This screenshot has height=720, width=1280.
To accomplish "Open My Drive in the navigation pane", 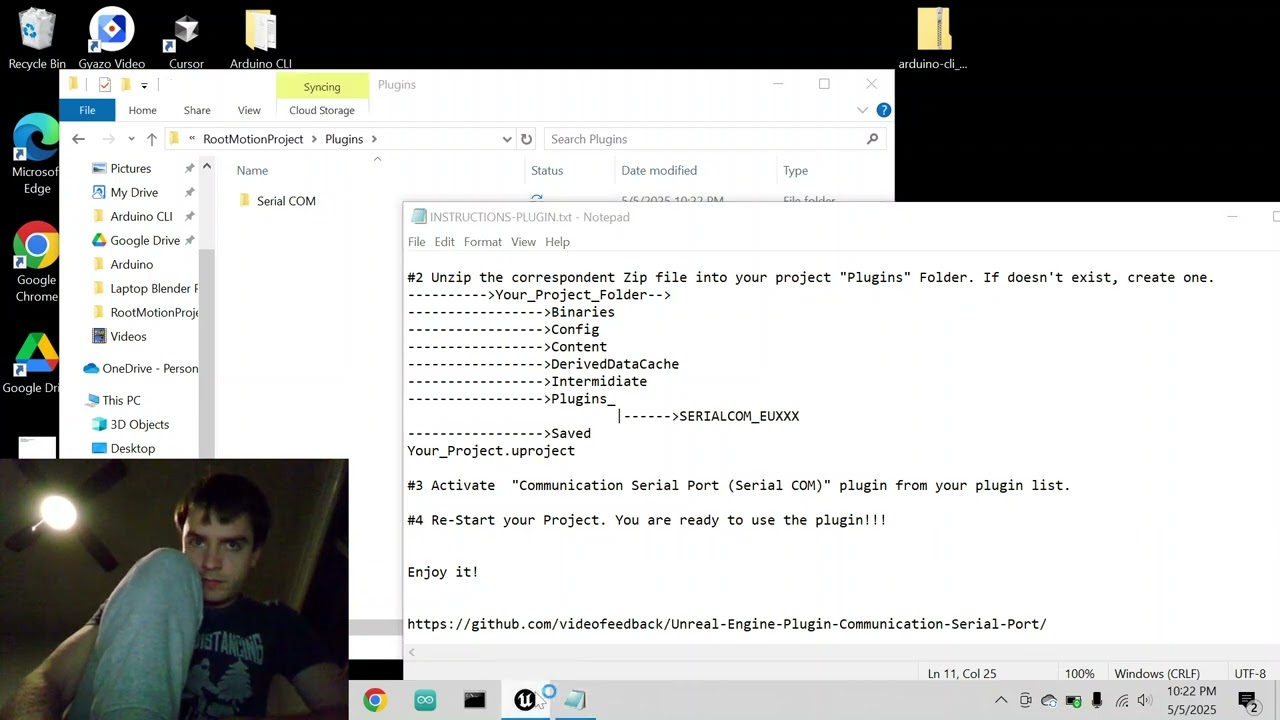I will [134, 193].
